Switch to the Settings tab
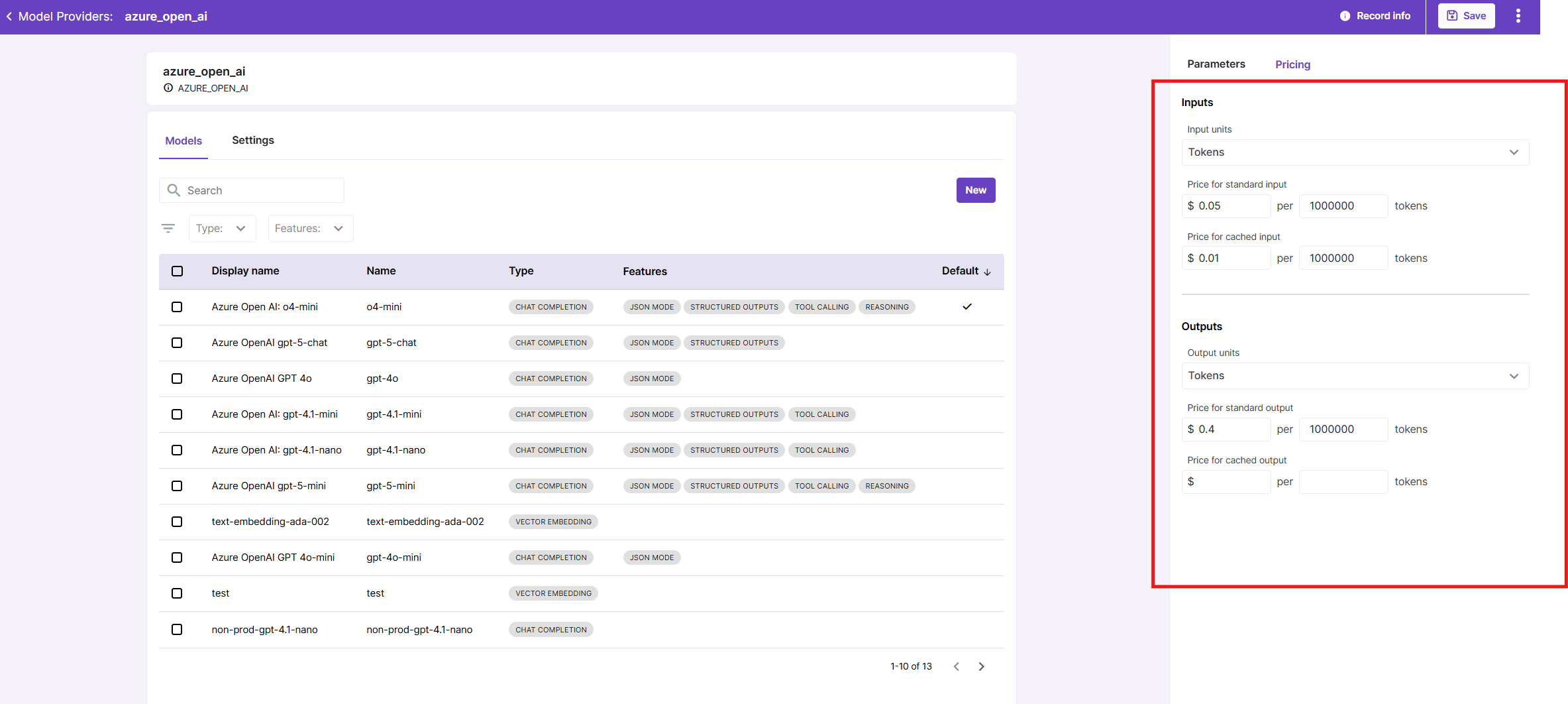1568x704 pixels. 252,141
